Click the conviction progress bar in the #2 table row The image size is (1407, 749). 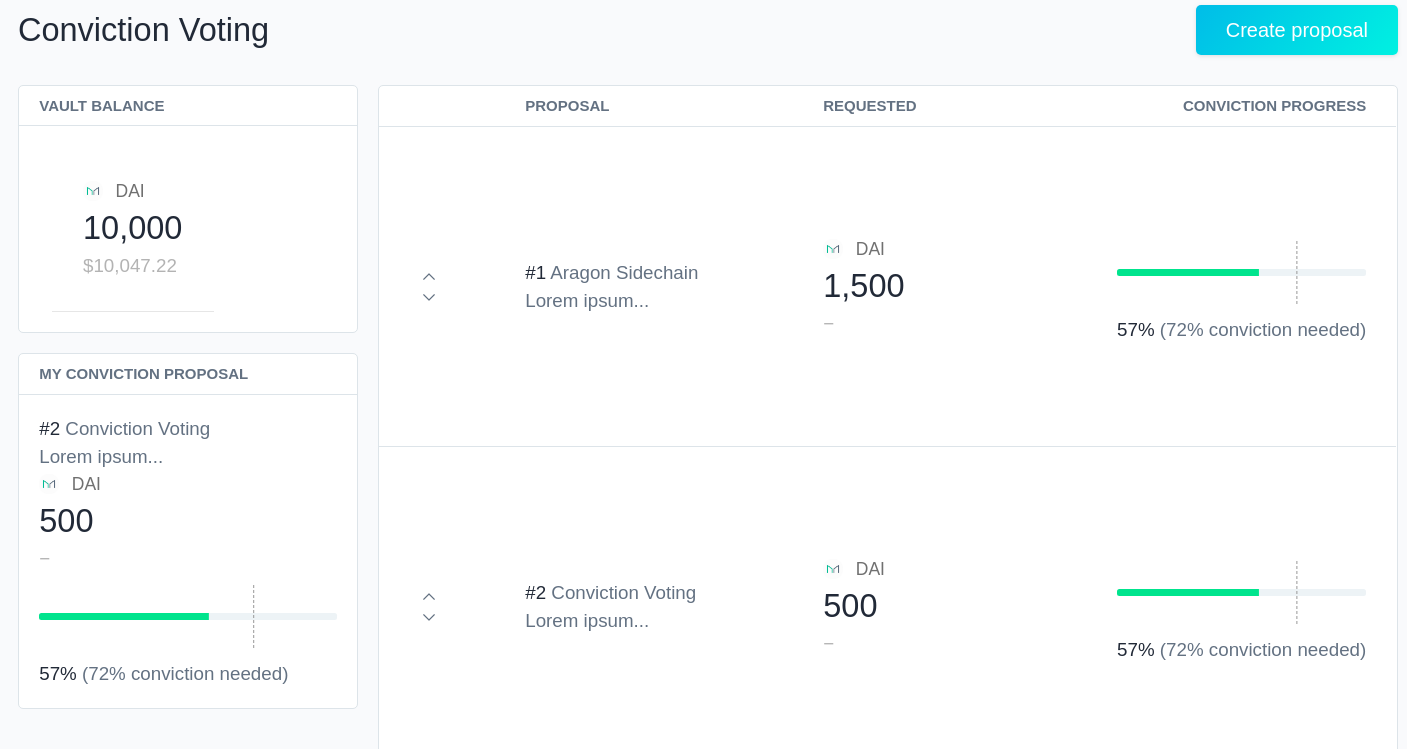click(1240, 592)
